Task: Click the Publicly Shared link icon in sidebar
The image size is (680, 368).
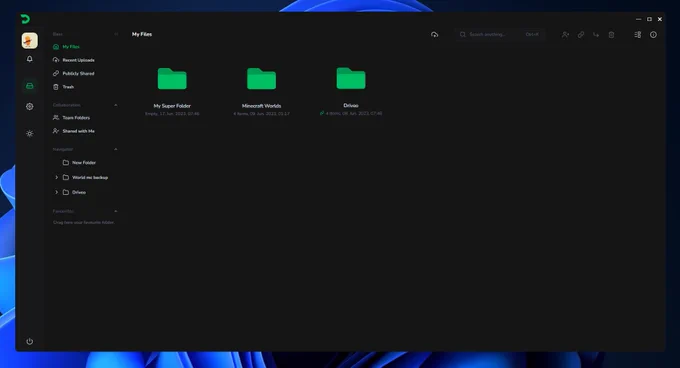Action: click(56, 74)
